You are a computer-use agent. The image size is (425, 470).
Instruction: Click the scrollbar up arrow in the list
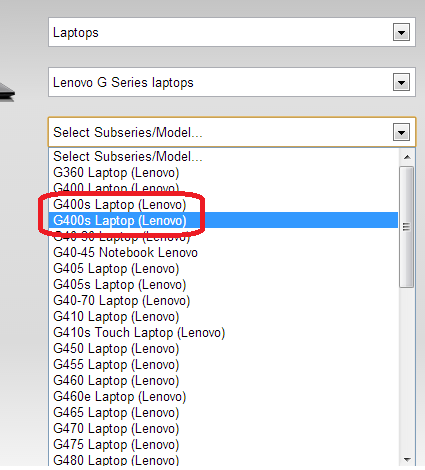[407, 157]
